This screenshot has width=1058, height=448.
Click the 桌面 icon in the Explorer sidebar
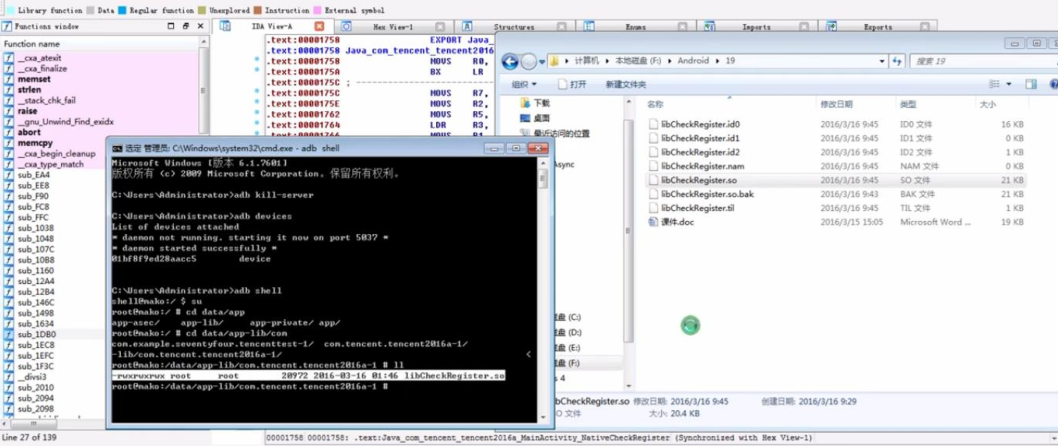pos(526,118)
